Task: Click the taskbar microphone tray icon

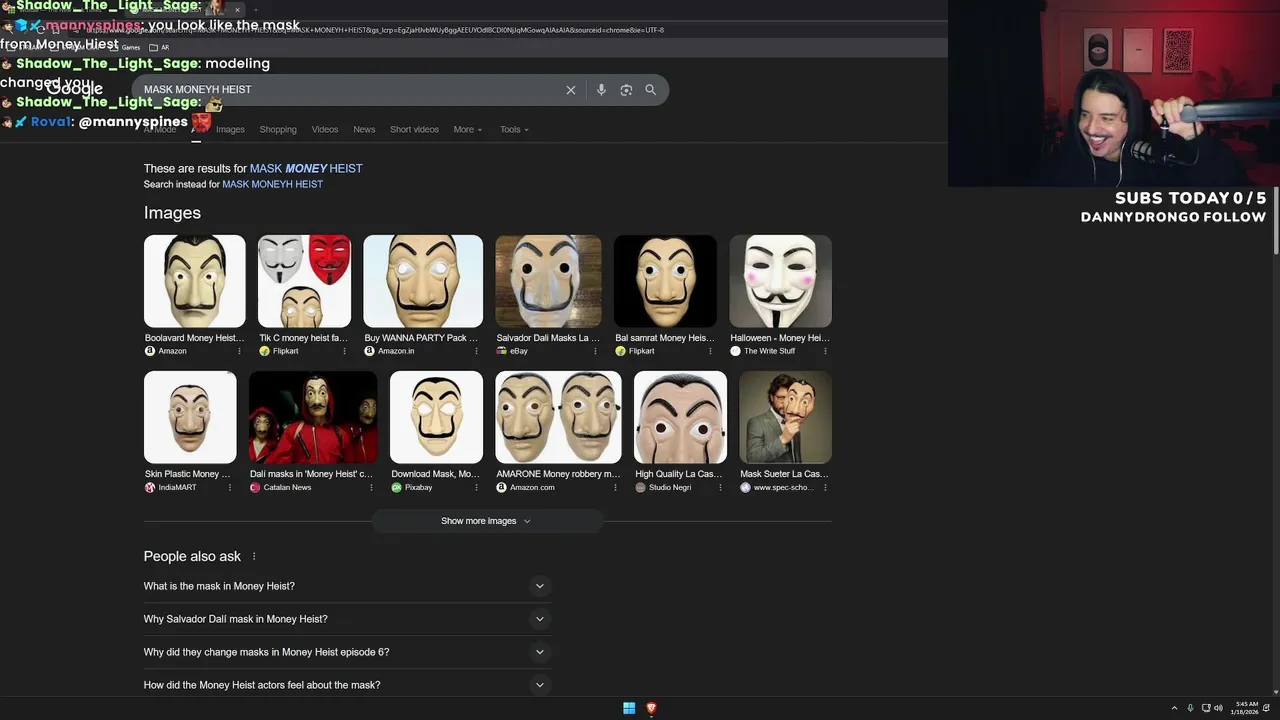Action: [1190, 708]
